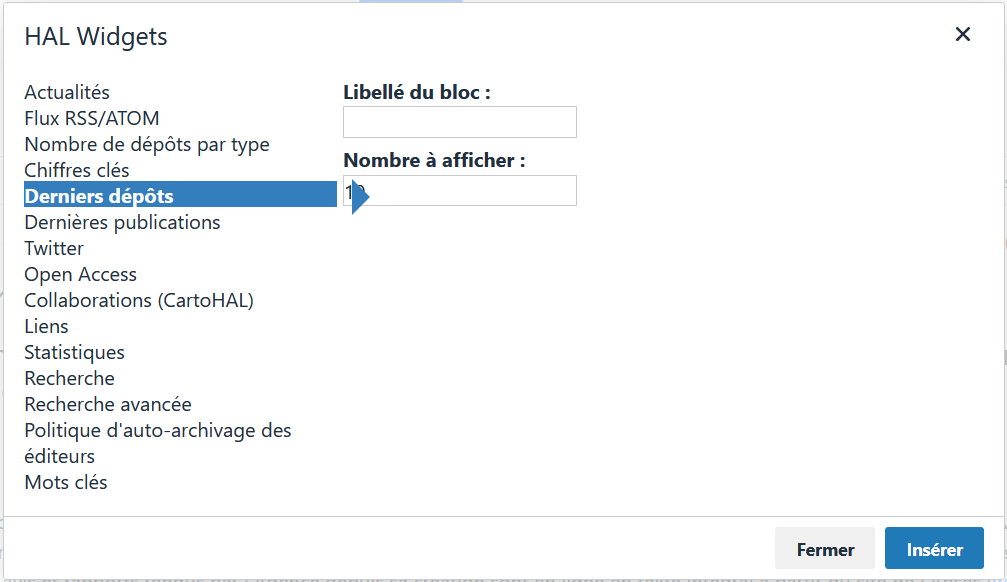Select the Actualités widget
Screen dimensions: 1007x582
(x=66, y=92)
